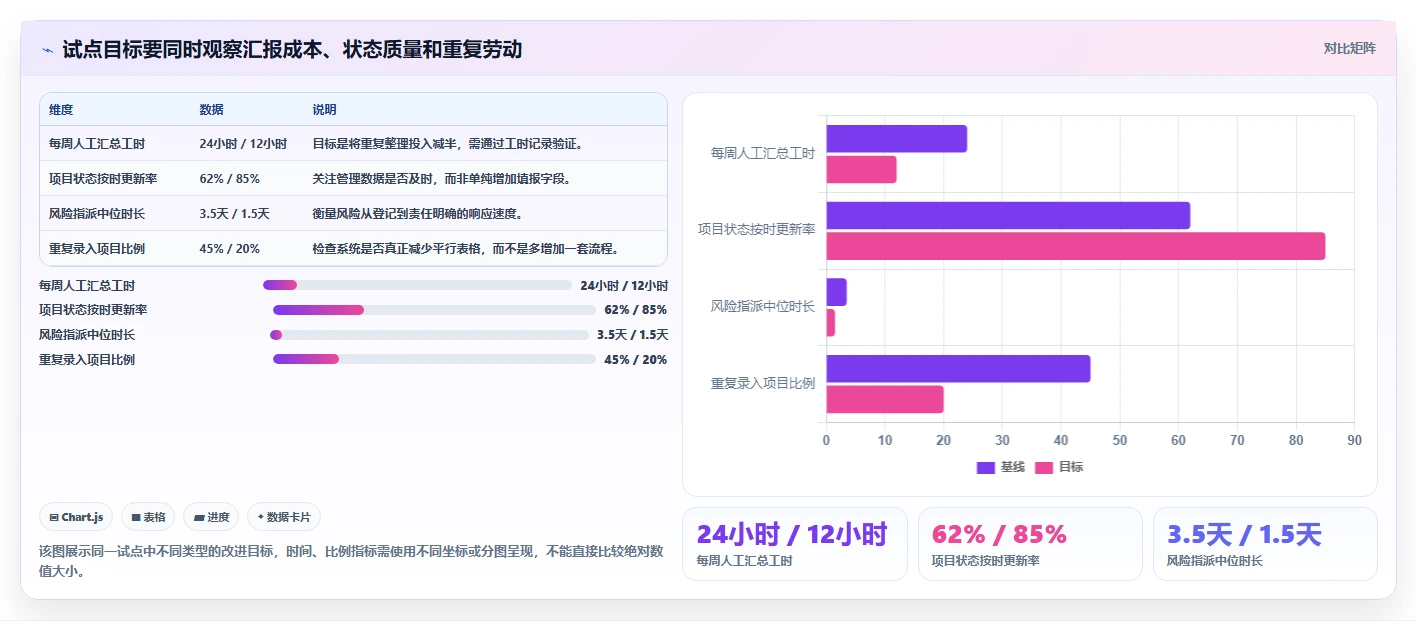The width and height of the screenshot is (1417, 621).
Task: Toggle the 基线 legend purple swatch
Action: [x=986, y=467]
